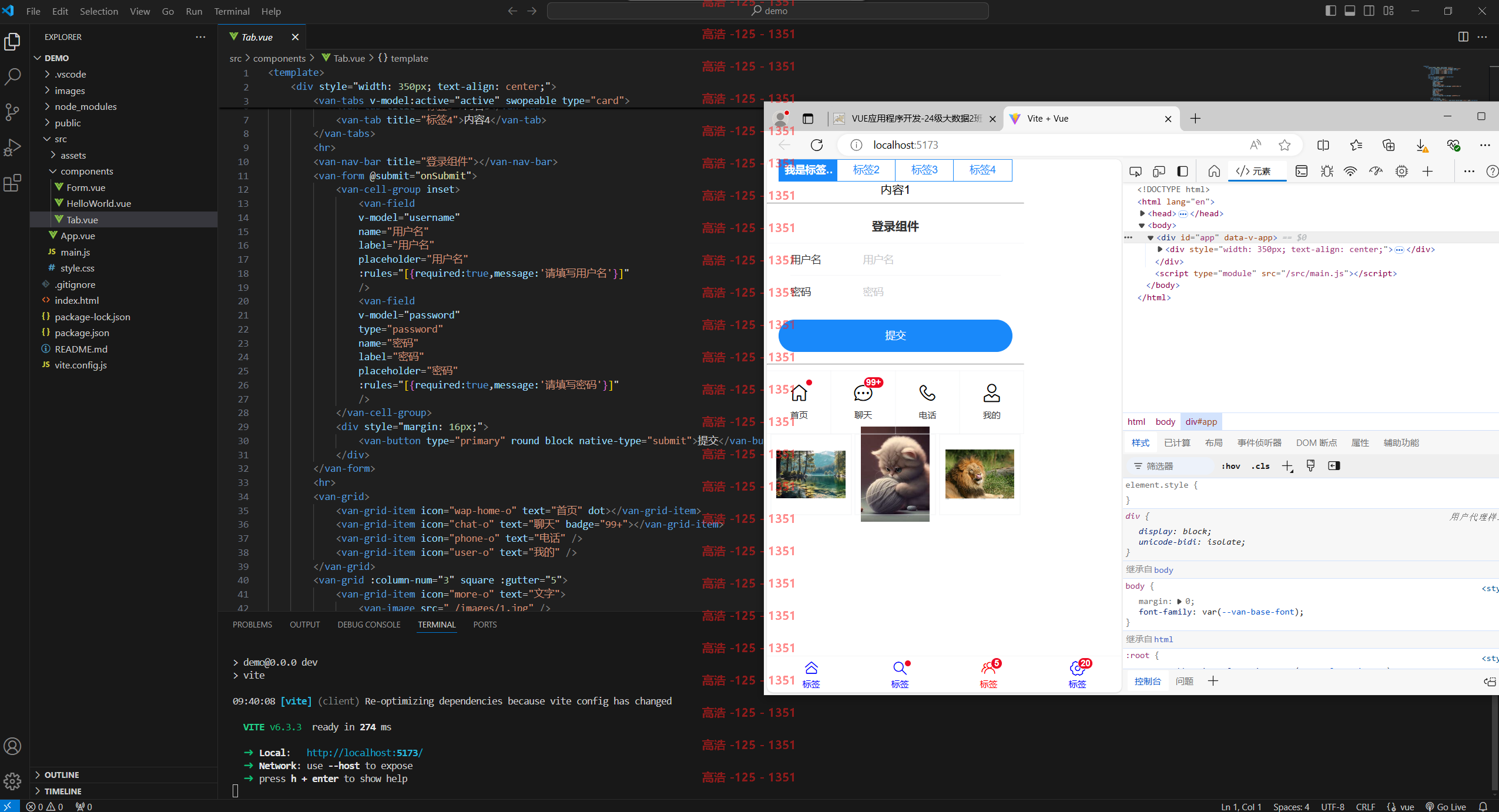Open the Selection menu
The image size is (1499, 812).
coord(99,11)
